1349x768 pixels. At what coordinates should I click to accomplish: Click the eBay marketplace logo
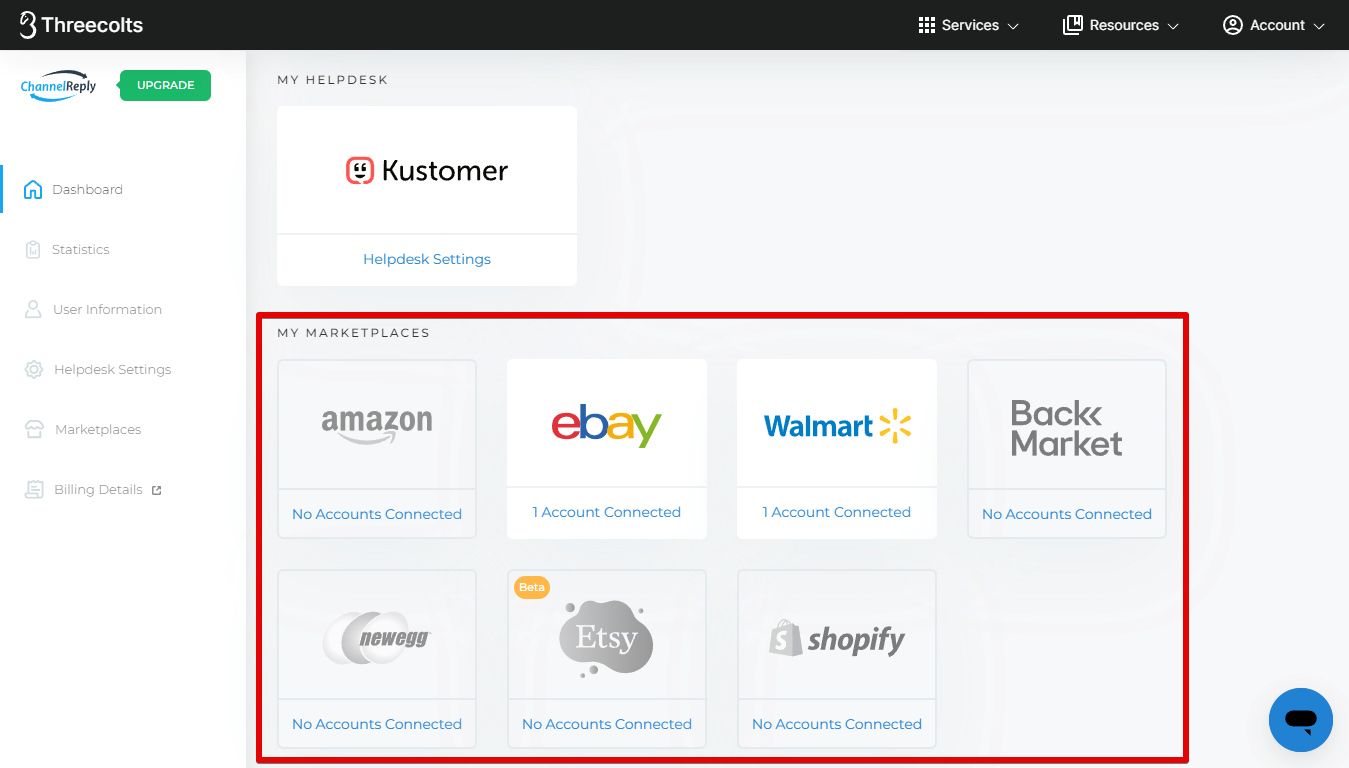607,425
